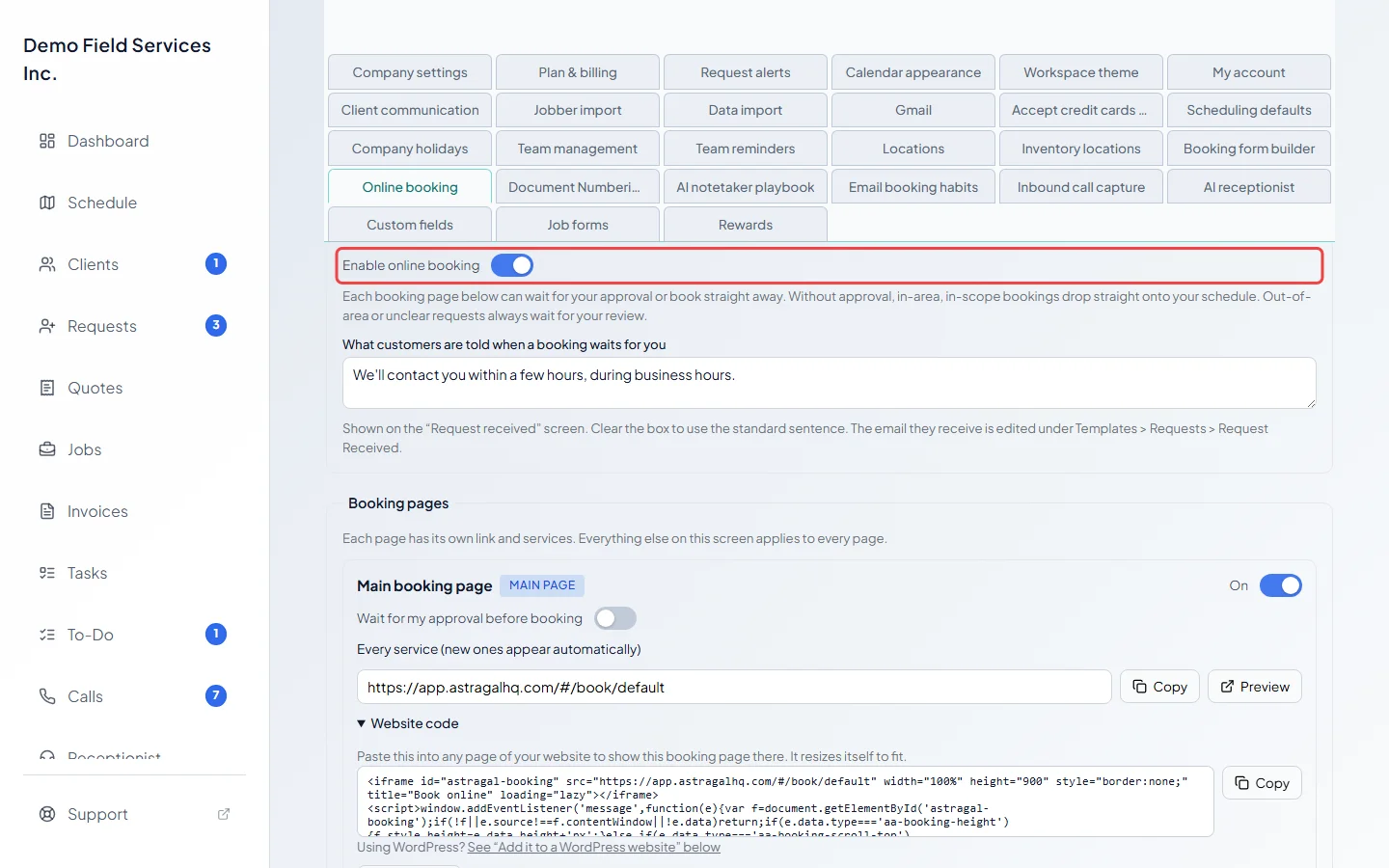Viewport: 1389px width, 868px height.
Task: Open the Rewards tab
Action: (746, 225)
